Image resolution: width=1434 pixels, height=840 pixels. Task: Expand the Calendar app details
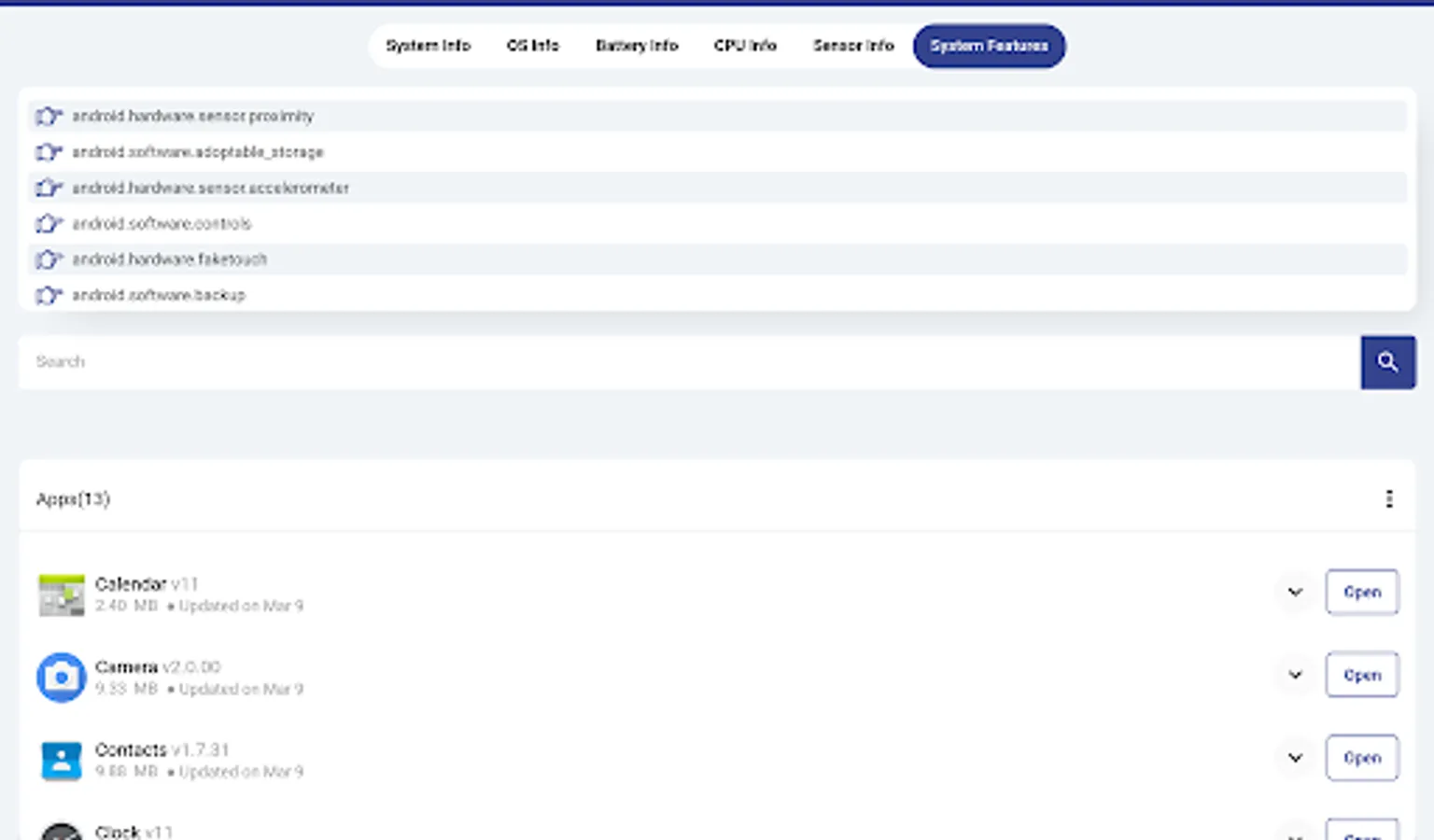1295,592
